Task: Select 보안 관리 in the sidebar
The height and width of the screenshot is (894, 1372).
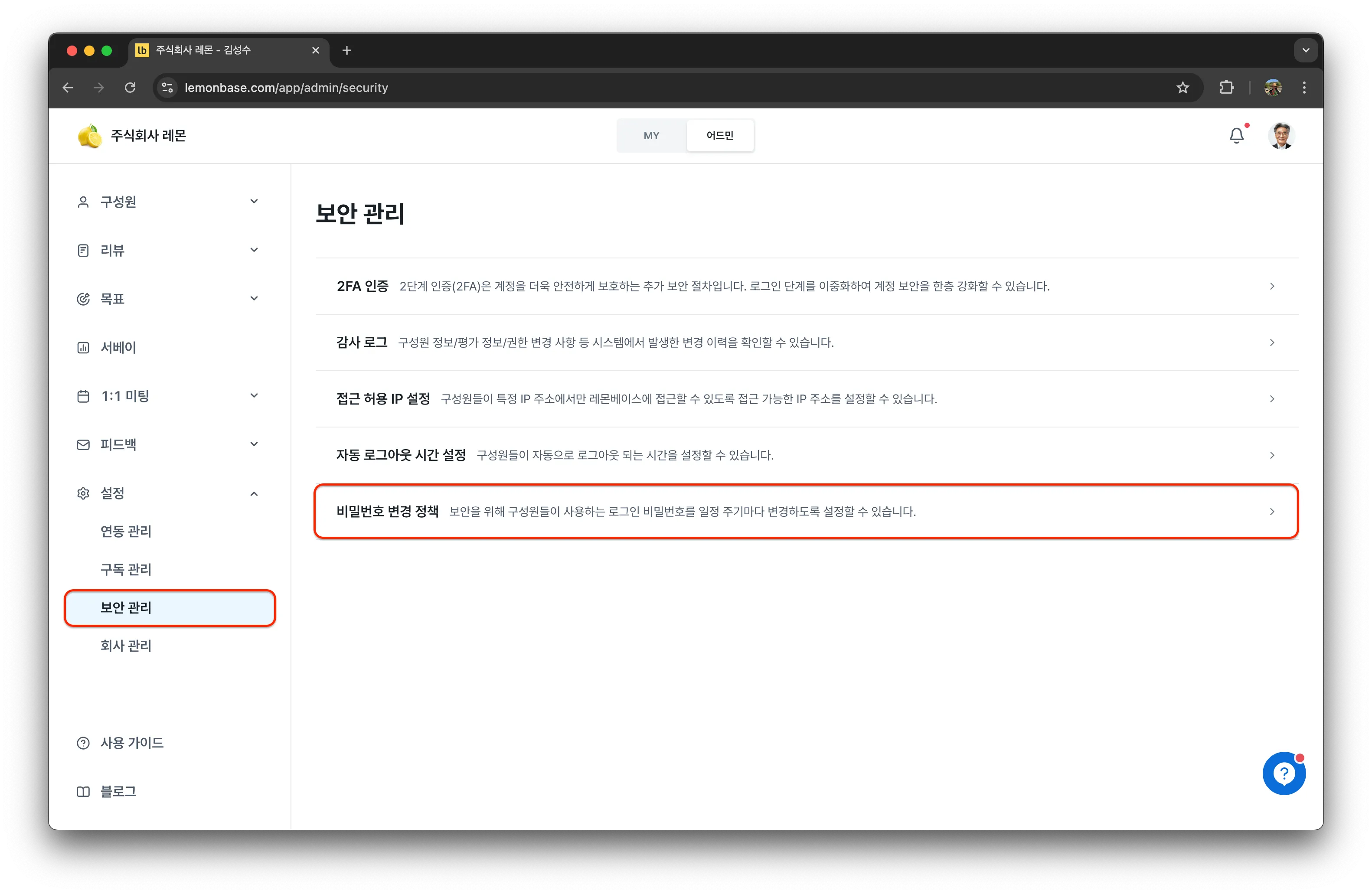Action: click(x=170, y=607)
